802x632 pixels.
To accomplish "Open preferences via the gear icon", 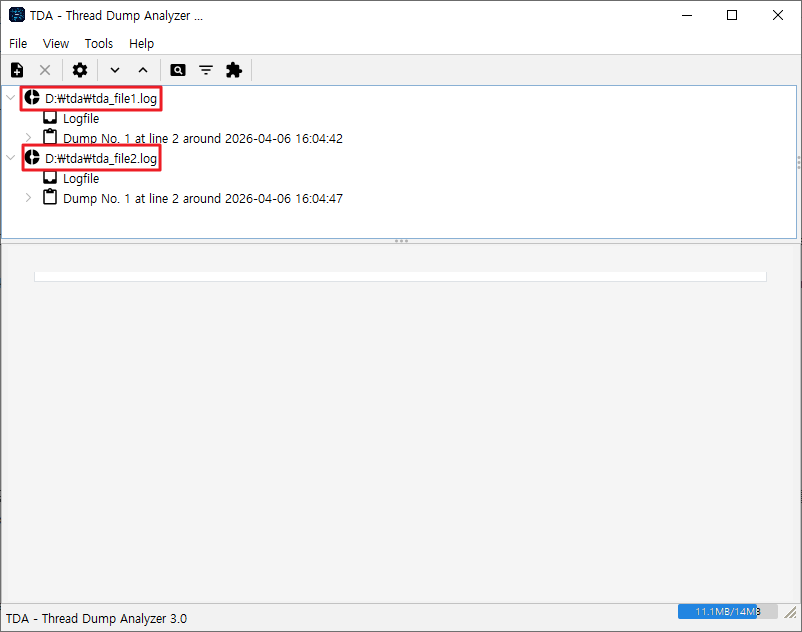I will (x=80, y=70).
